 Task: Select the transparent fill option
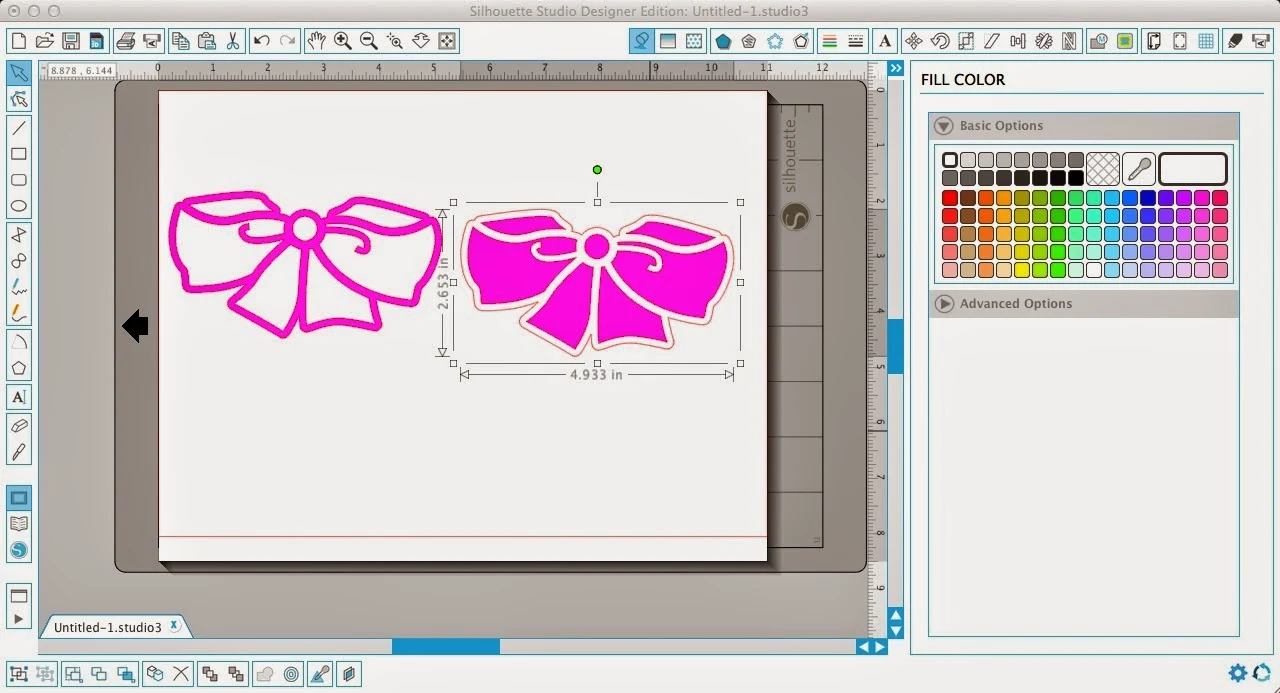(1103, 168)
